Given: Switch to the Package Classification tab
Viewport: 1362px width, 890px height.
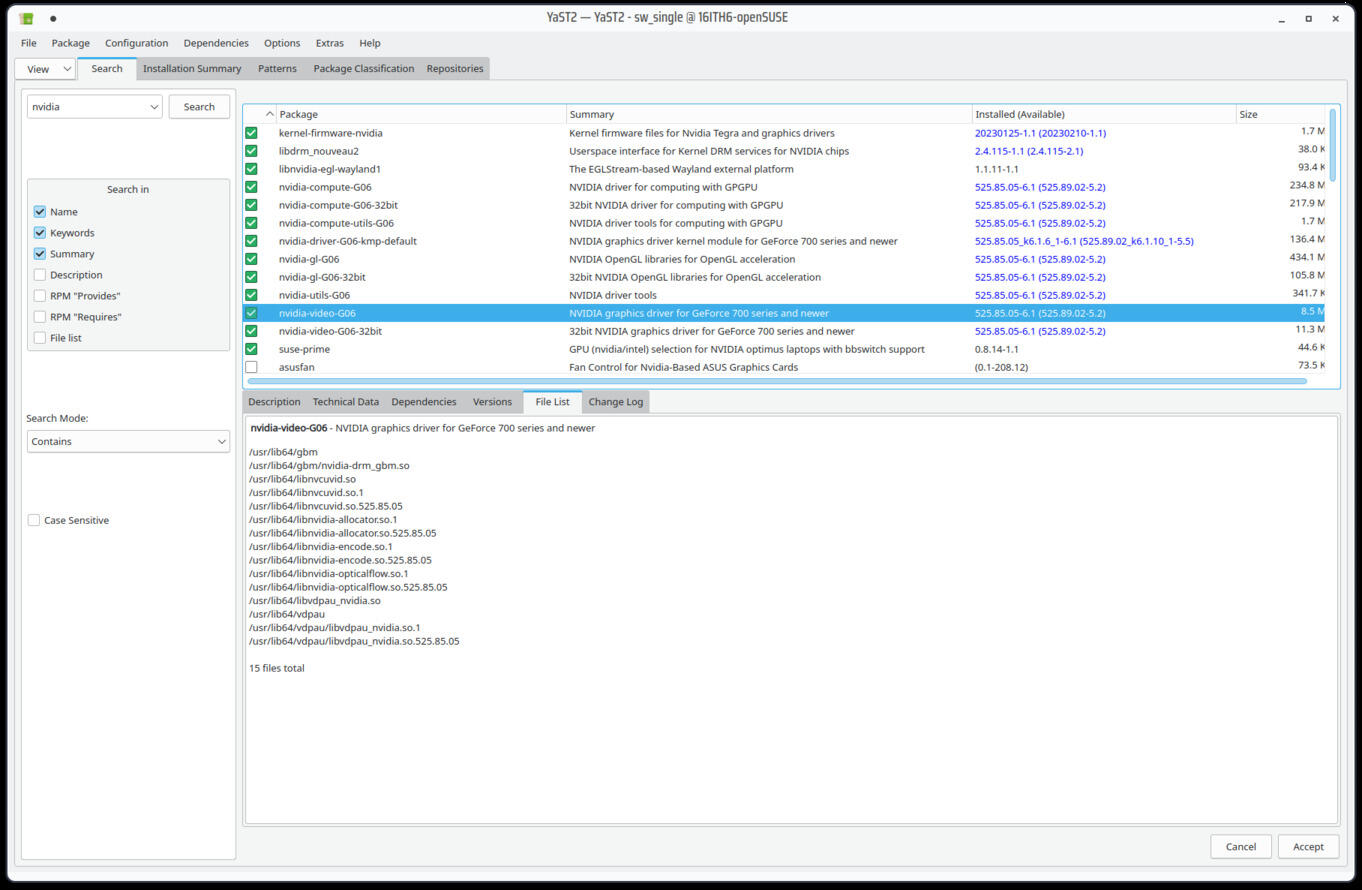Looking at the screenshot, I should click(363, 69).
